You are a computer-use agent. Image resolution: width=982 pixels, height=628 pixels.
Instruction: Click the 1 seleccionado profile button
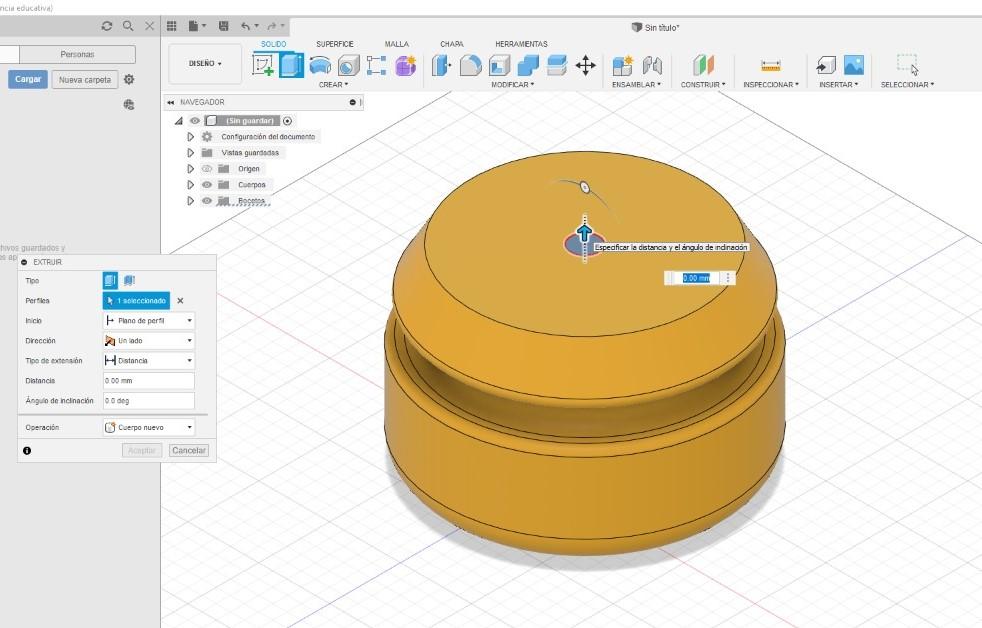(137, 301)
